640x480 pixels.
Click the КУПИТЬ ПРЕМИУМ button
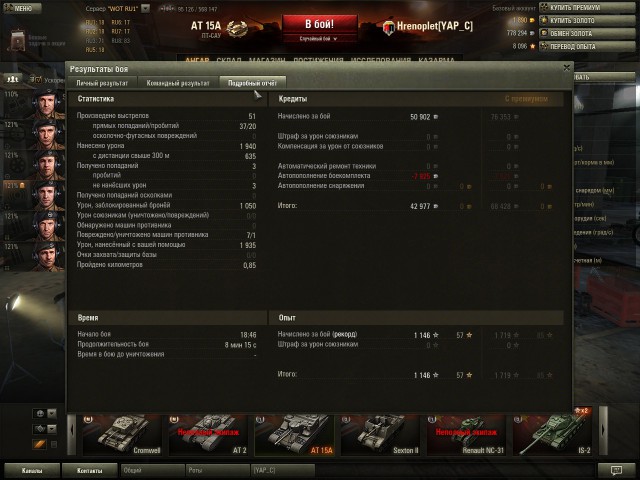click(x=587, y=7)
